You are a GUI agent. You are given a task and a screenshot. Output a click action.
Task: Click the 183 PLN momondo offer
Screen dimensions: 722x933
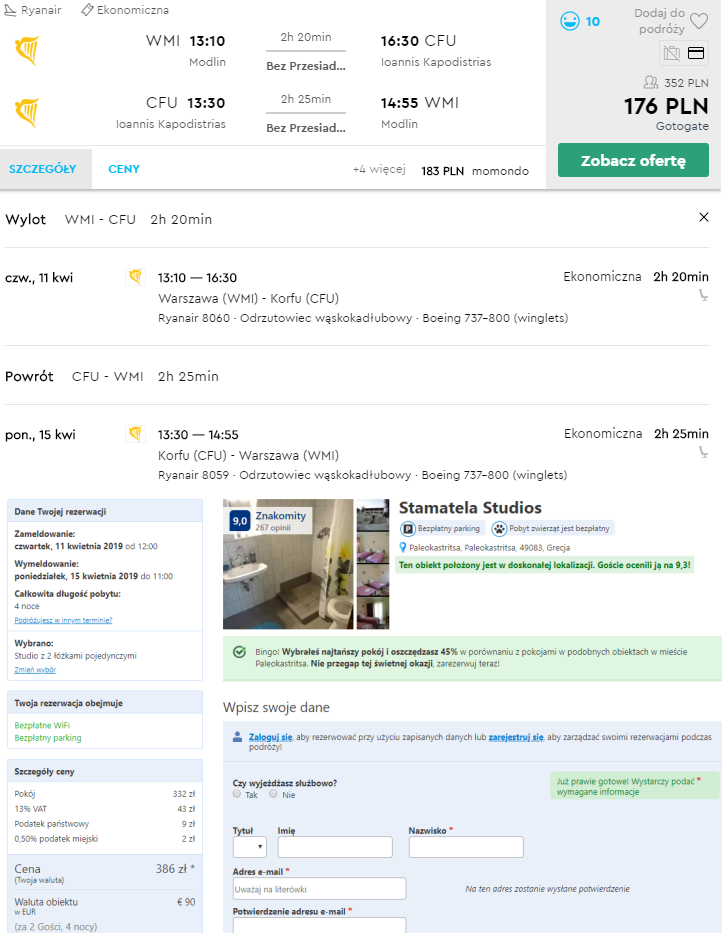pos(475,171)
